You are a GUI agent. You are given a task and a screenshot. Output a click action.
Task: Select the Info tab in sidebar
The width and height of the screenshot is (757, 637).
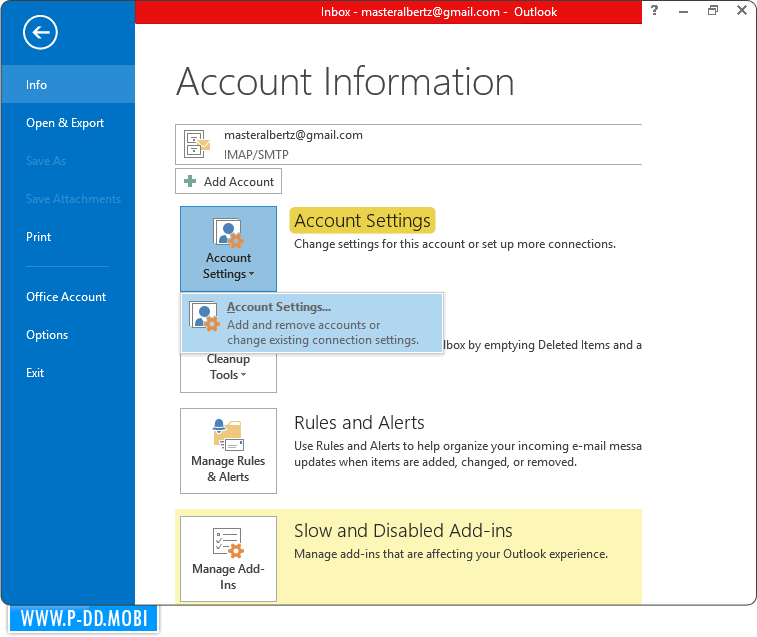[37, 85]
